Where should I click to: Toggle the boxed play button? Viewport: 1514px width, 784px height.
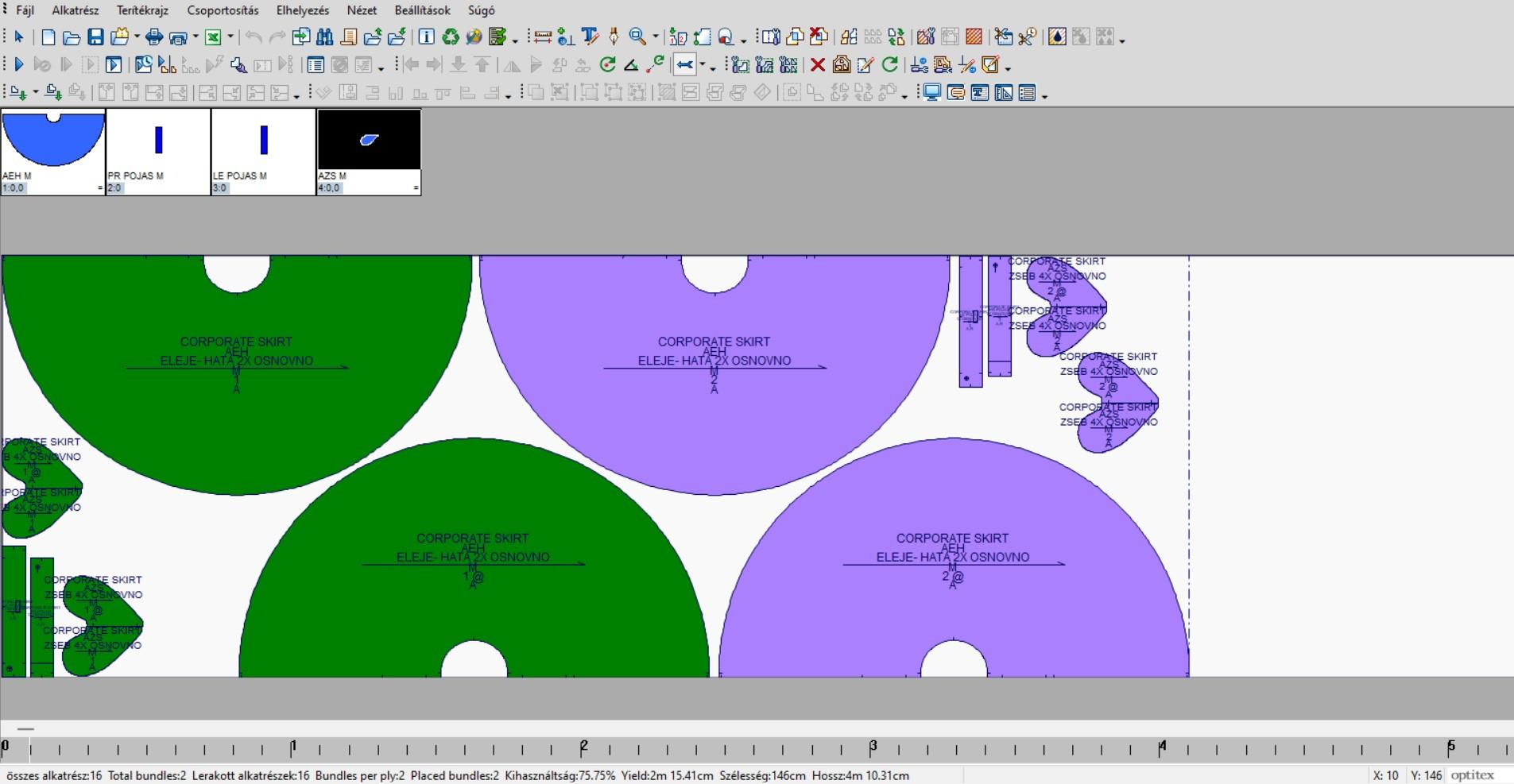[113, 64]
